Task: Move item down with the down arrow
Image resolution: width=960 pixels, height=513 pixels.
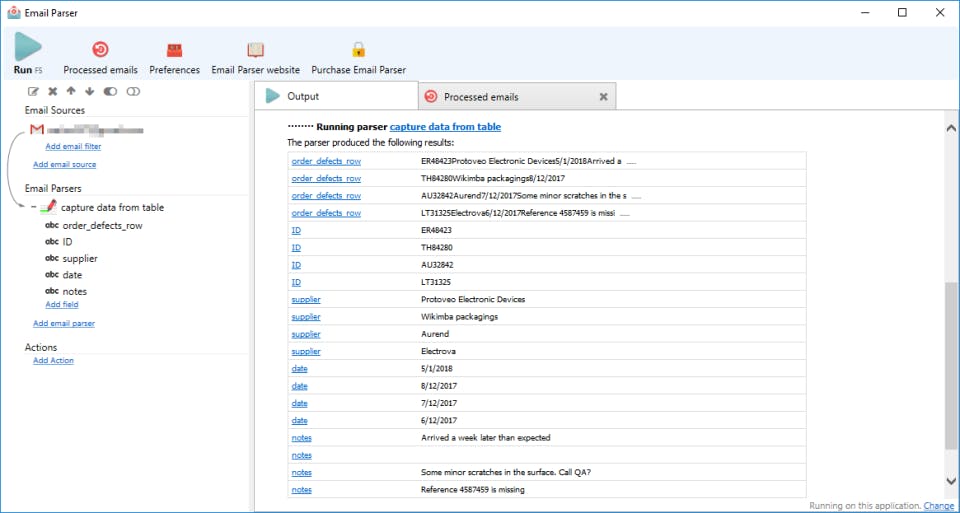Action: tap(89, 91)
